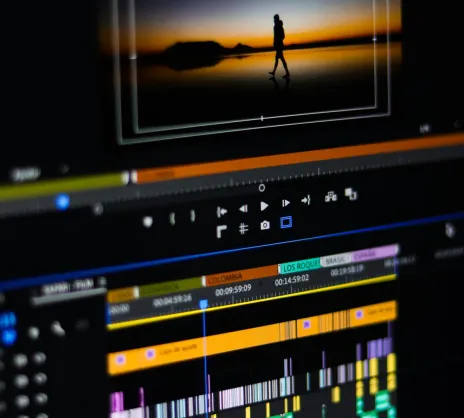The width and height of the screenshot is (464, 418).
Task: Click the 00:14:59:02 timecode on the ruler
Action: (x=292, y=280)
